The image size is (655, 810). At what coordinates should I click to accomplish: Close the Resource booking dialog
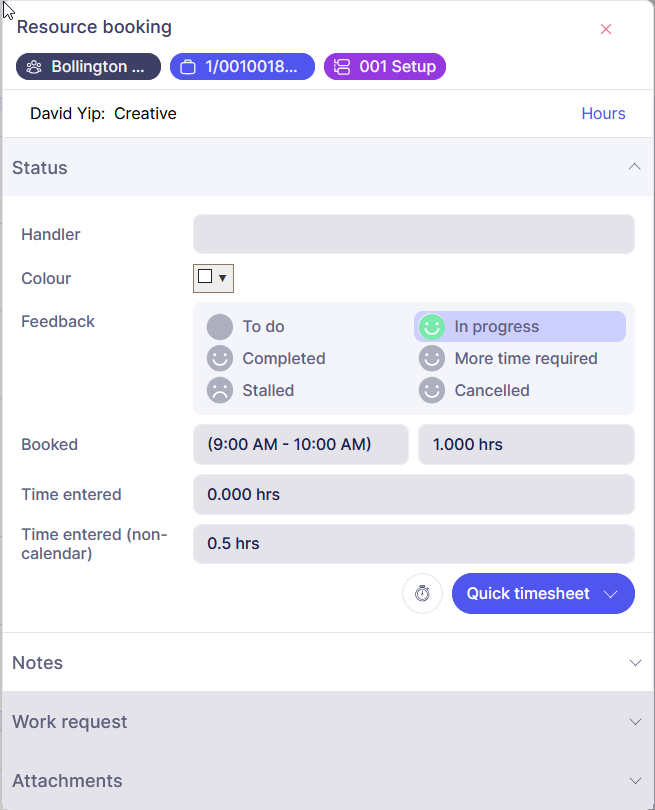pyautogui.click(x=606, y=29)
